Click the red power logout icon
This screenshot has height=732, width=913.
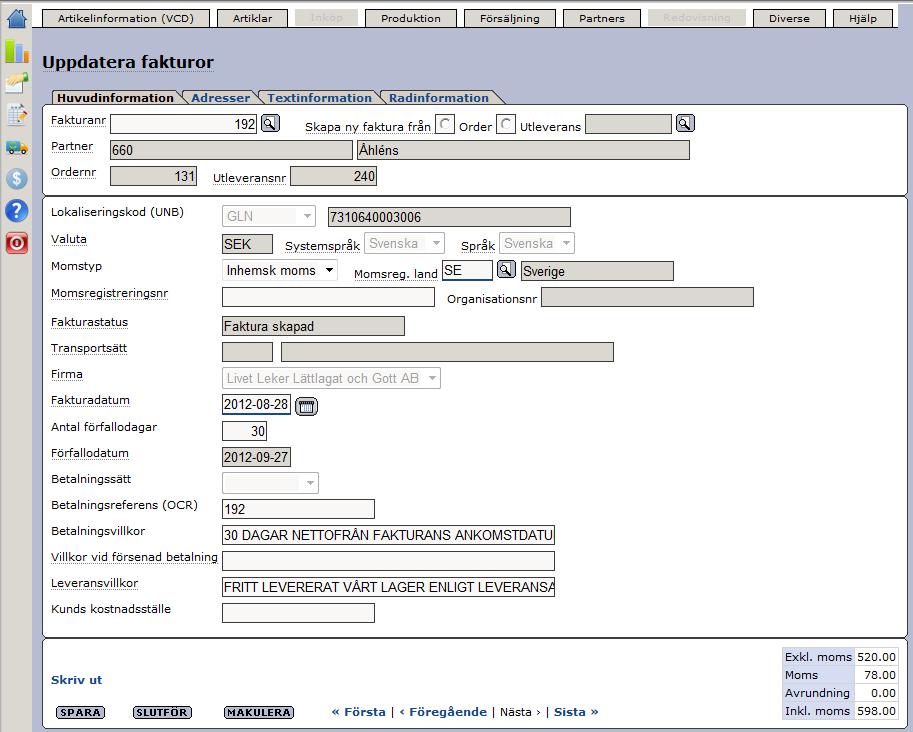tap(16, 242)
